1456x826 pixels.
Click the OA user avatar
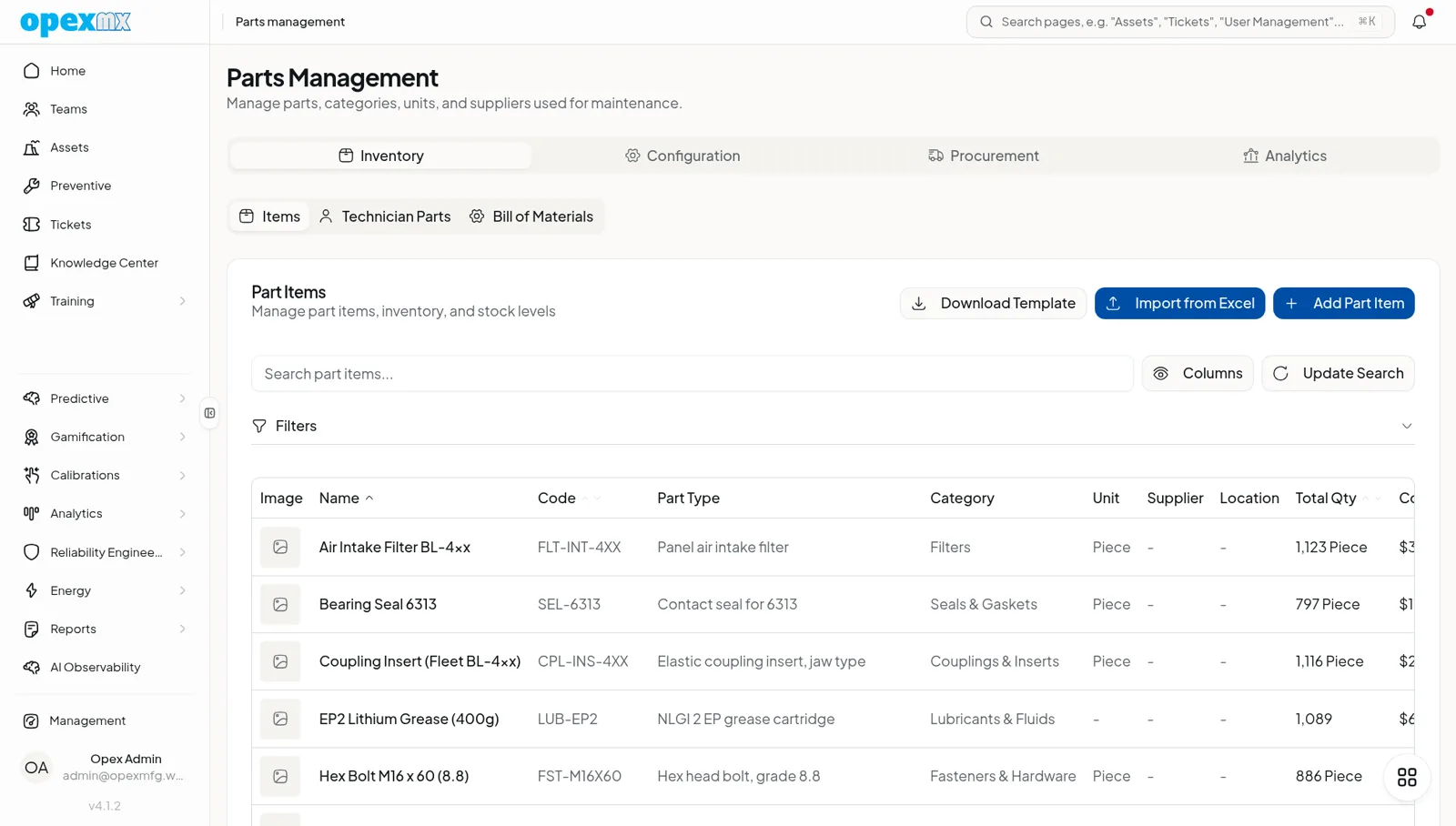point(36,767)
